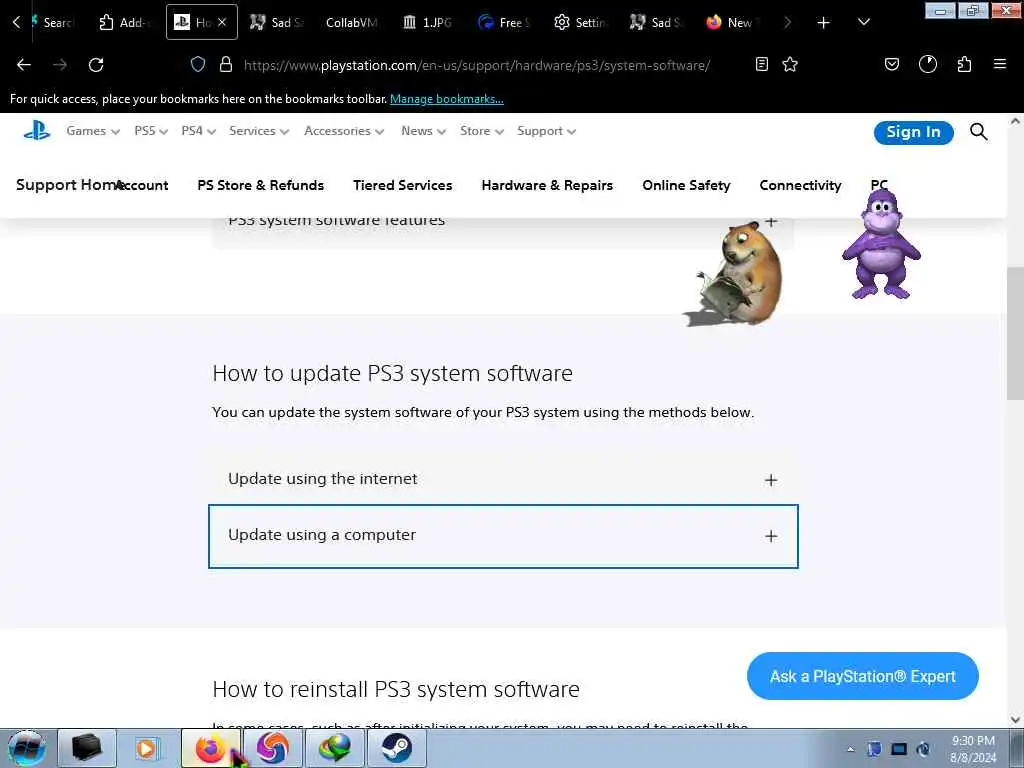Open the swirl browser taskbar icon

(272, 748)
